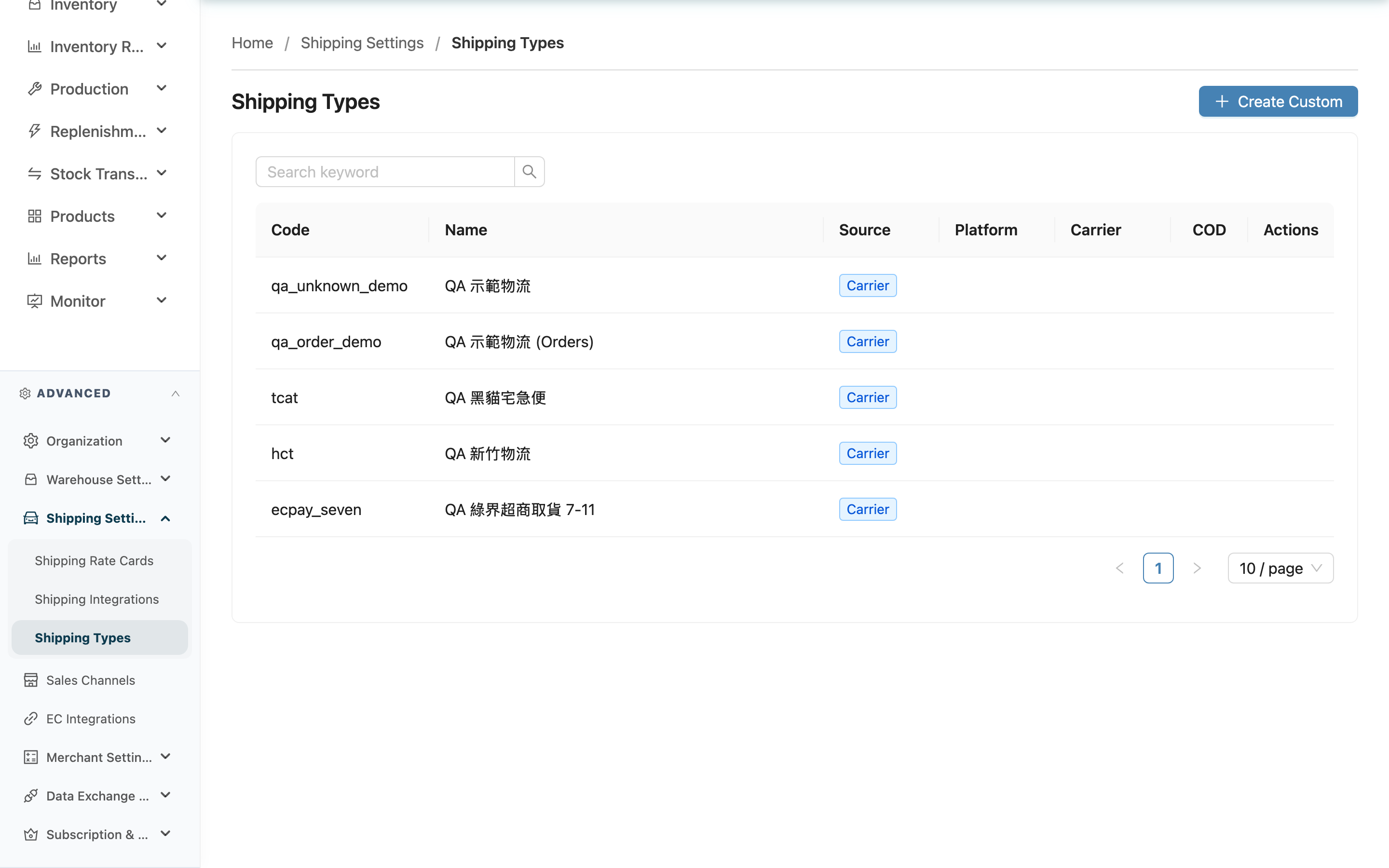Viewport: 1389px width, 868px height.
Task: Click the Create Custom button
Action: [x=1278, y=102]
